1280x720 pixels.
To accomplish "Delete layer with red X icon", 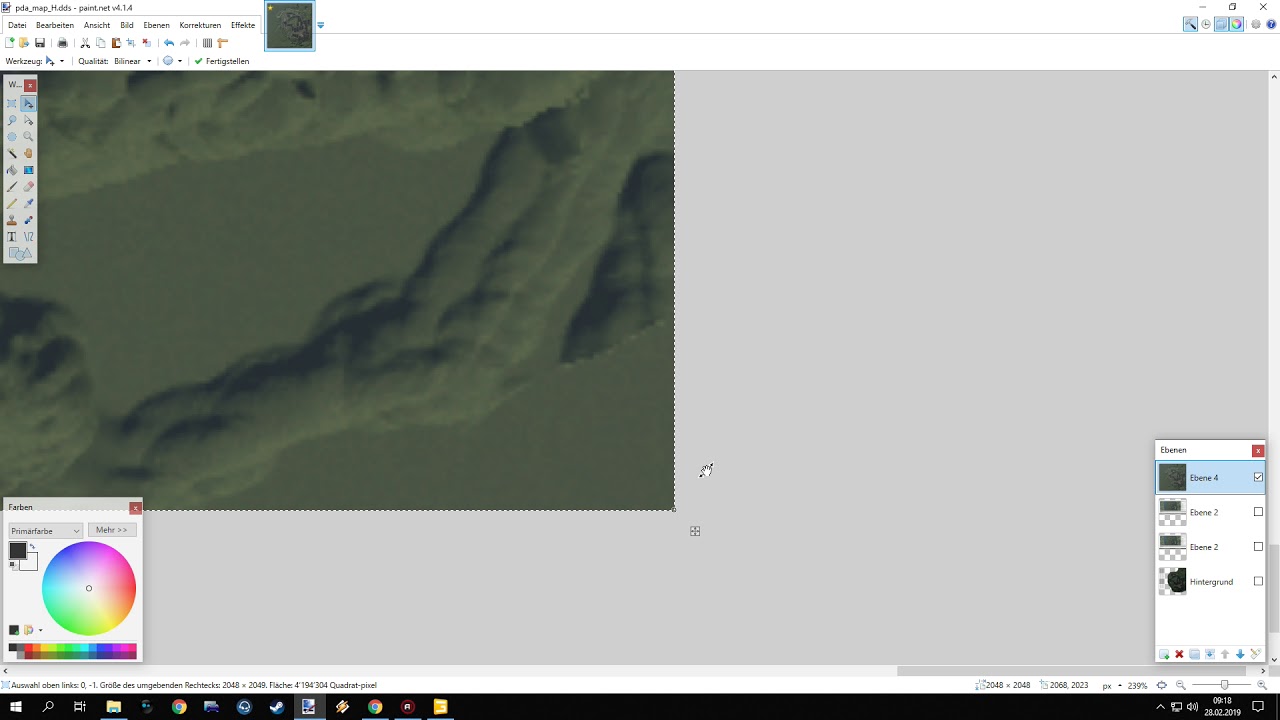I will 1179,654.
